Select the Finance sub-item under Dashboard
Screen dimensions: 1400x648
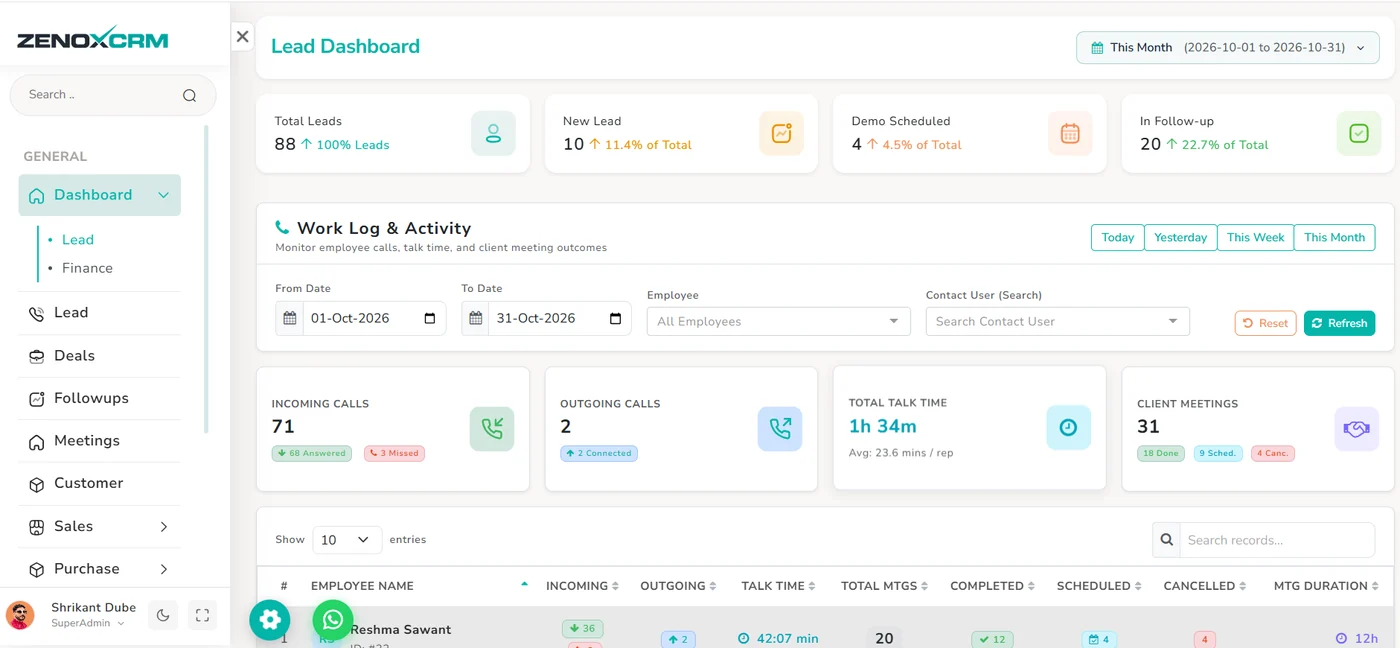click(x=87, y=268)
